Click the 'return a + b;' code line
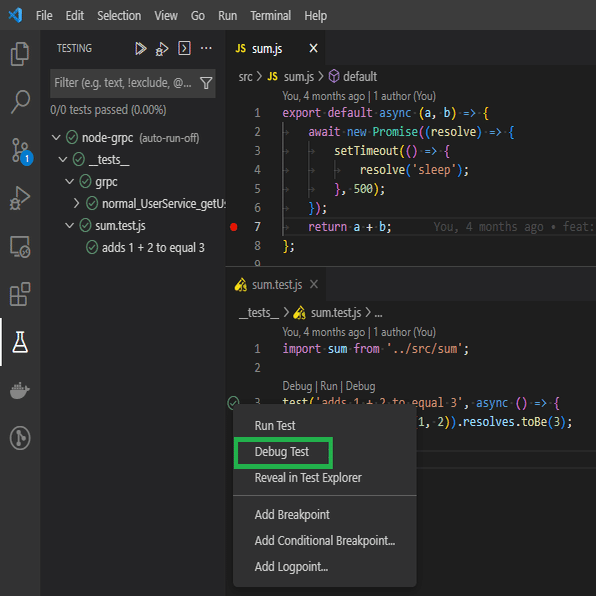The width and height of the screenshot is (596, 596). tap(349, 227)
